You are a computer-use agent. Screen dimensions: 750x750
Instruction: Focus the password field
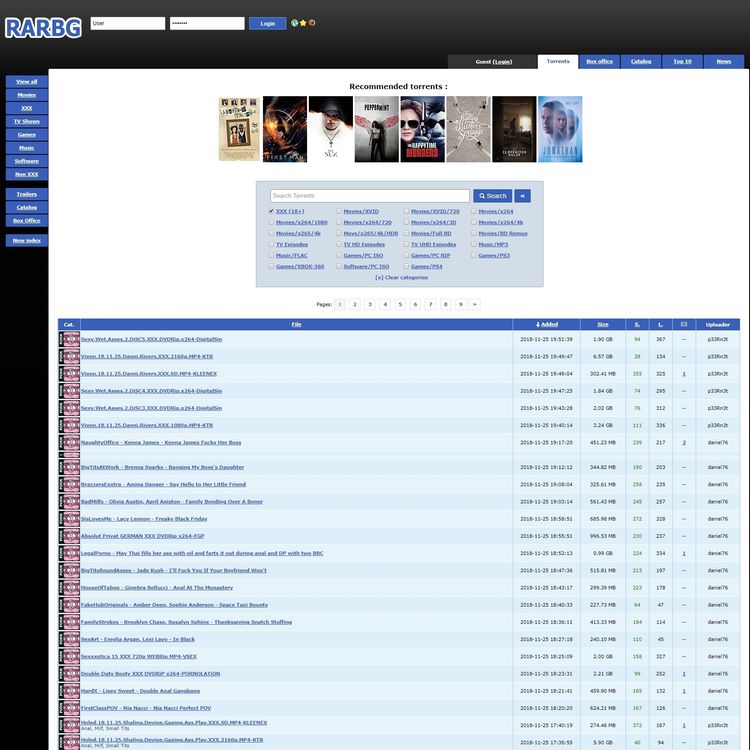207,23
